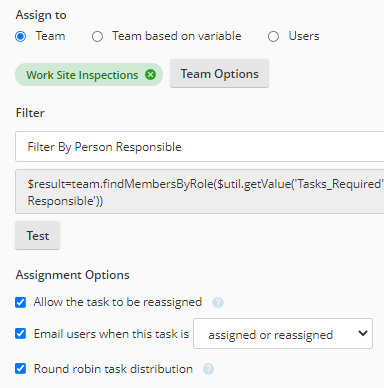This screenshot has width=384, height=388.
Task: Open help icon beside Round robin distribution
Action: point(208,369)
